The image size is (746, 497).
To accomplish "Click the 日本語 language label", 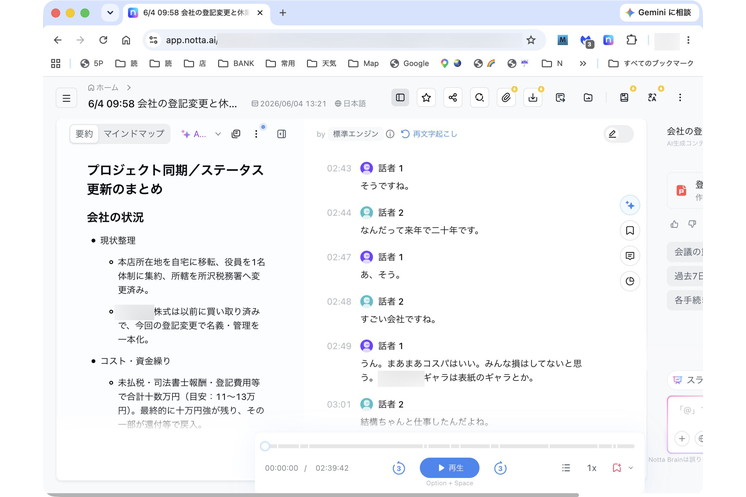I will pos(350,104).
